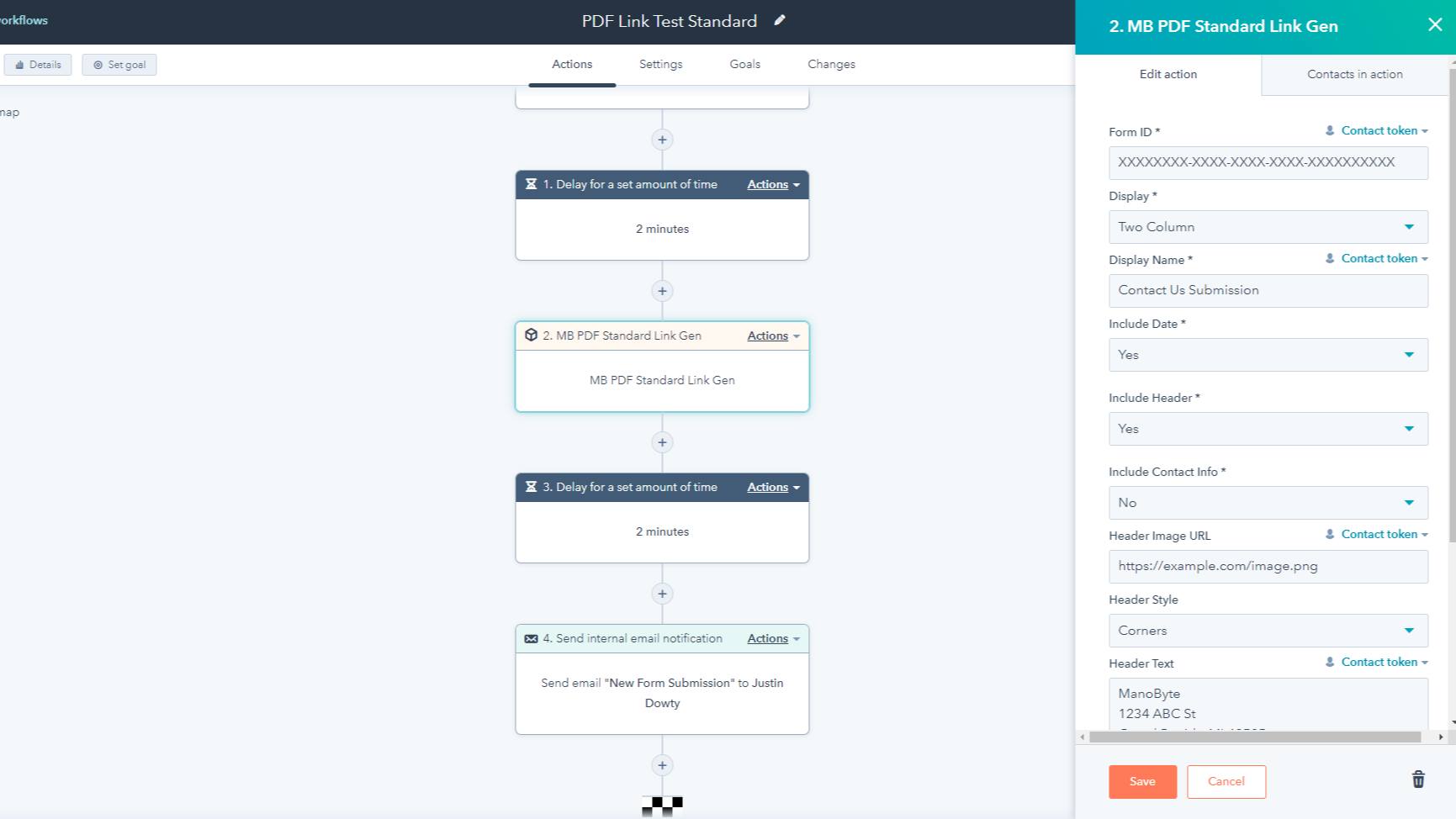
Task: Click the hourglass icon on step 1 delay
Action: pos(532,184)
